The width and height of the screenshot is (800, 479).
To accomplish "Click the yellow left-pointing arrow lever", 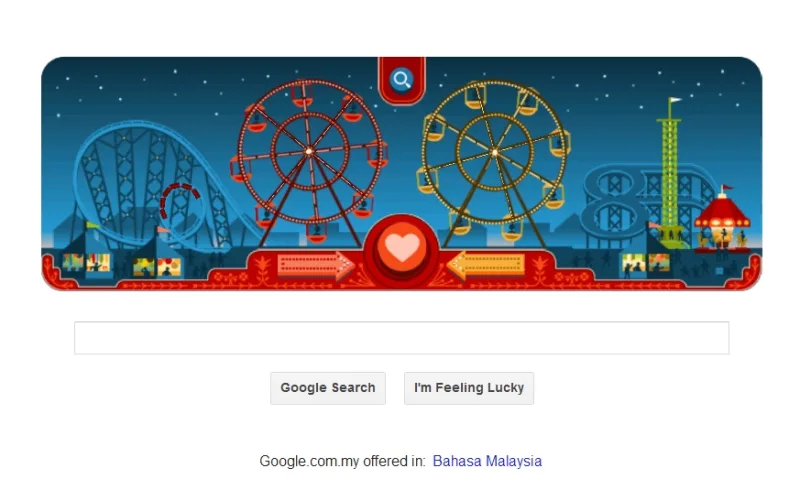I will tap(486, 265).
